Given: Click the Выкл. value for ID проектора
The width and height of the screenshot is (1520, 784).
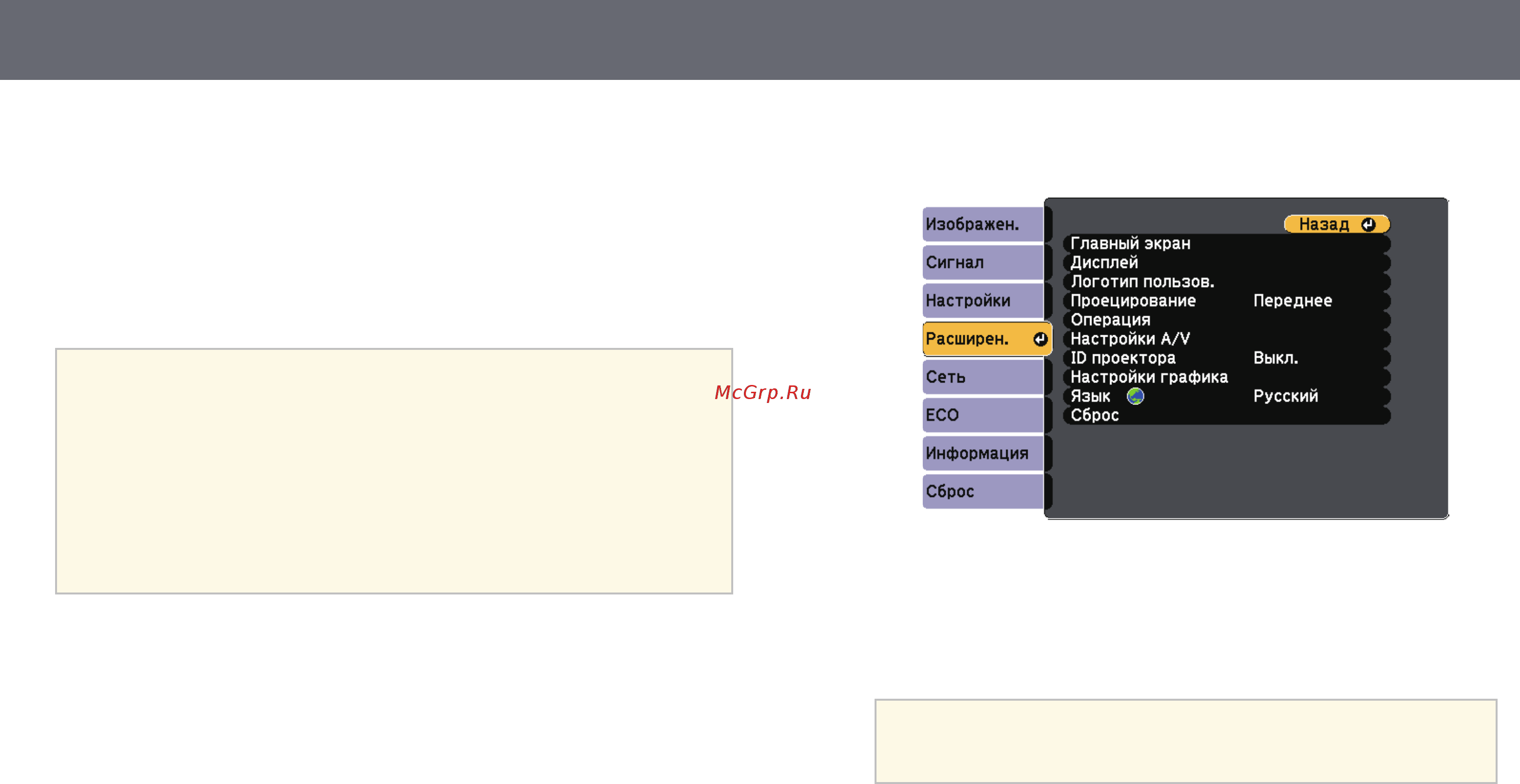Looking at the screenshot, I should [1276, 358].
